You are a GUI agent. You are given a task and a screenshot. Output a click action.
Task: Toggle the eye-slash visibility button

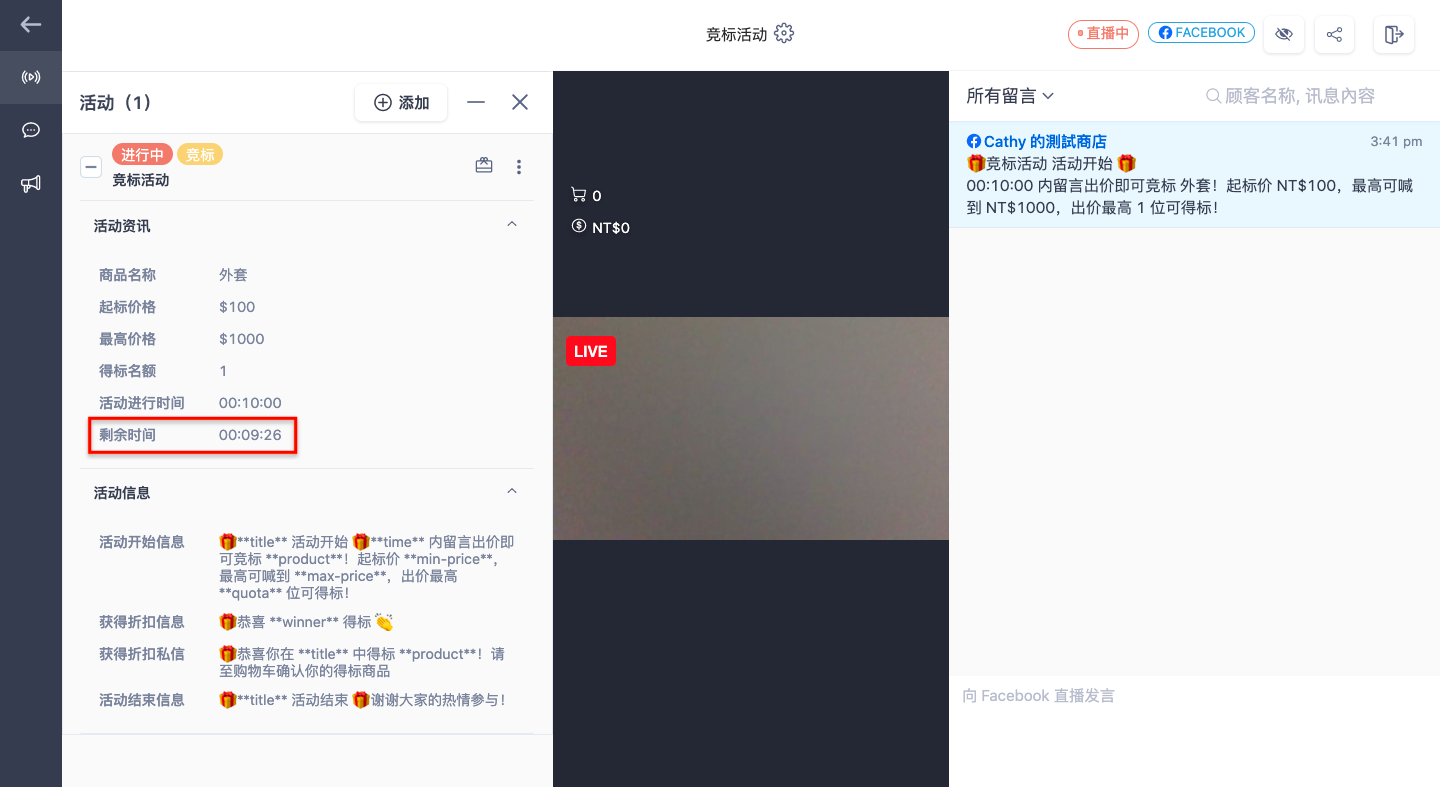click(x=1284, y=34)
